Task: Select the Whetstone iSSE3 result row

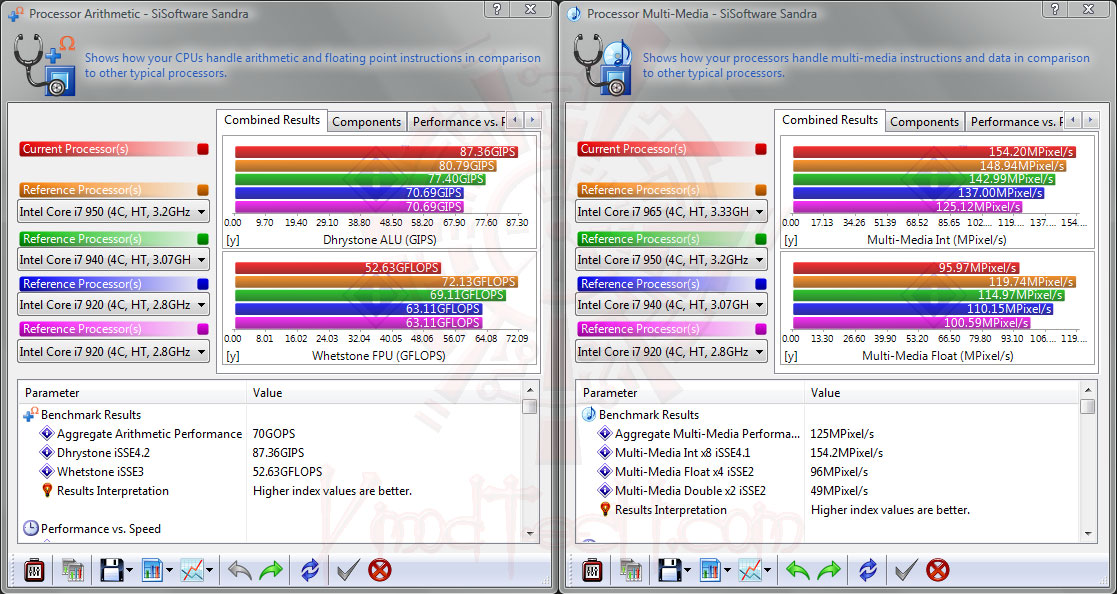Action: (x=271, y=471)
